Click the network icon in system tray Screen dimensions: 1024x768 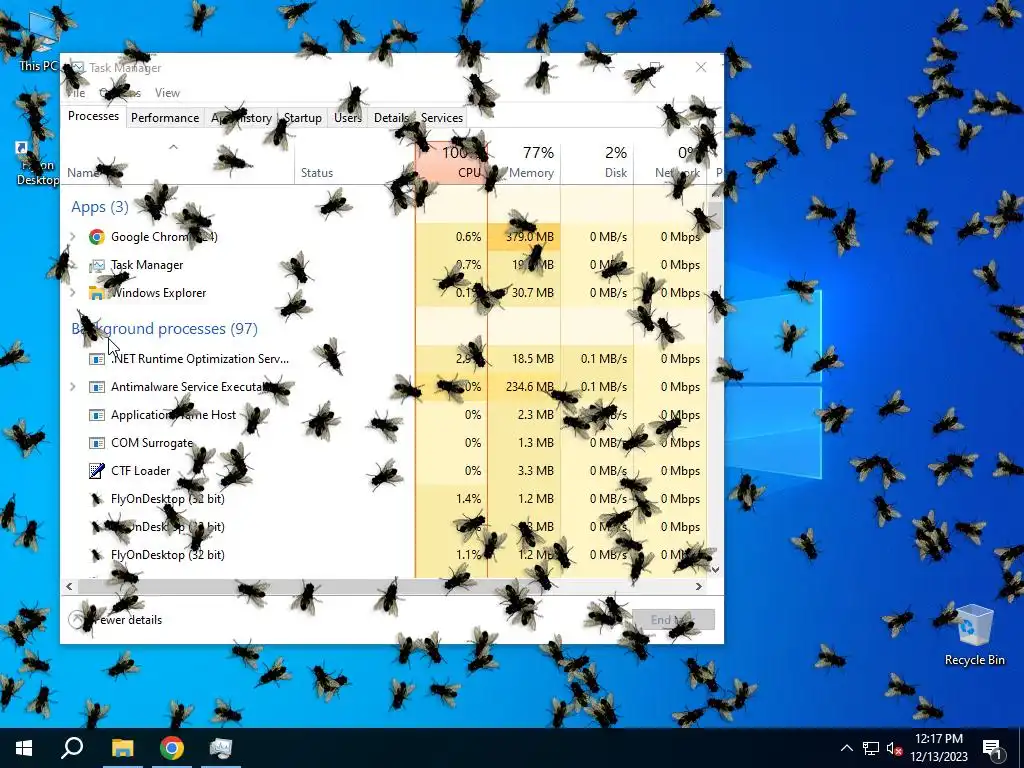871,748
